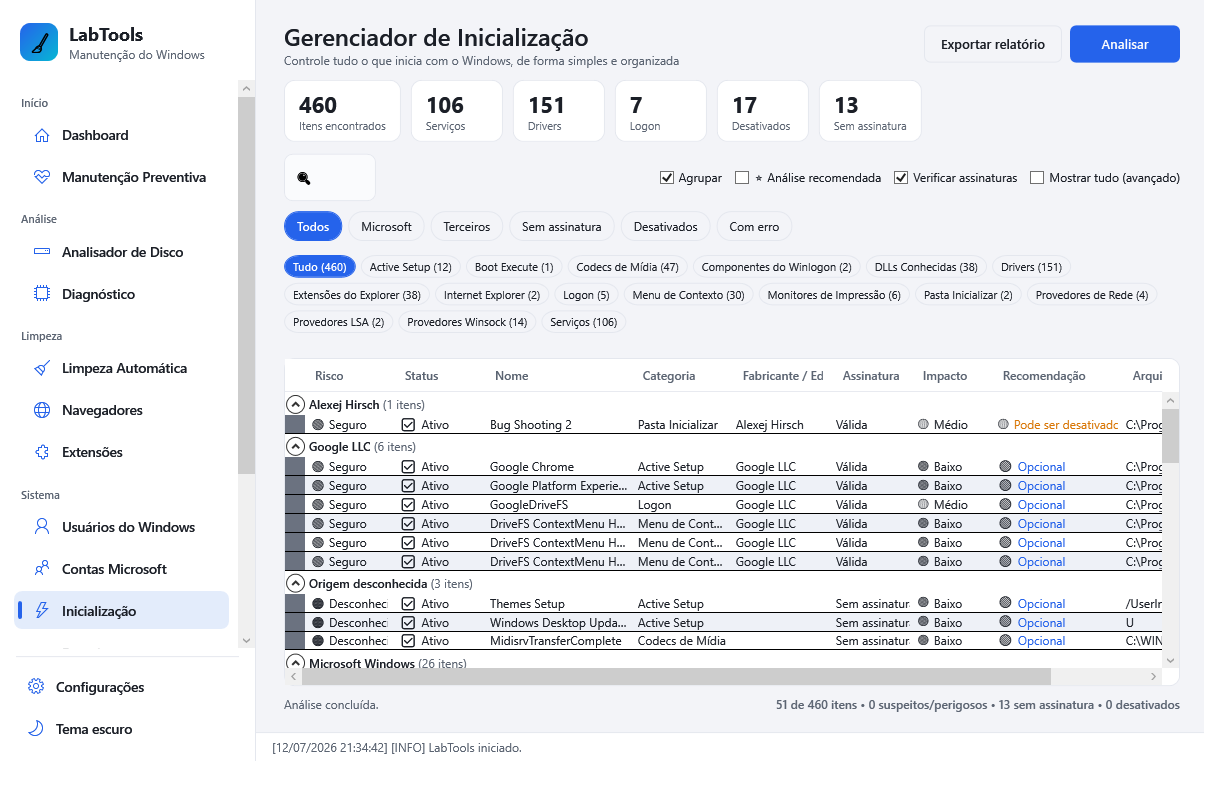Click the LabTools broom logo icon

pyautogui.click(x=39, y=43)
